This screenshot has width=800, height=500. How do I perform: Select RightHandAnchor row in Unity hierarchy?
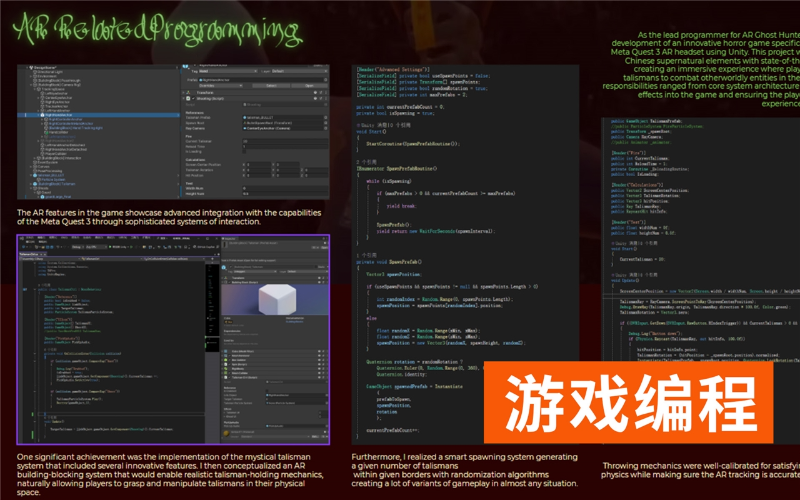[x=98, y=115]
